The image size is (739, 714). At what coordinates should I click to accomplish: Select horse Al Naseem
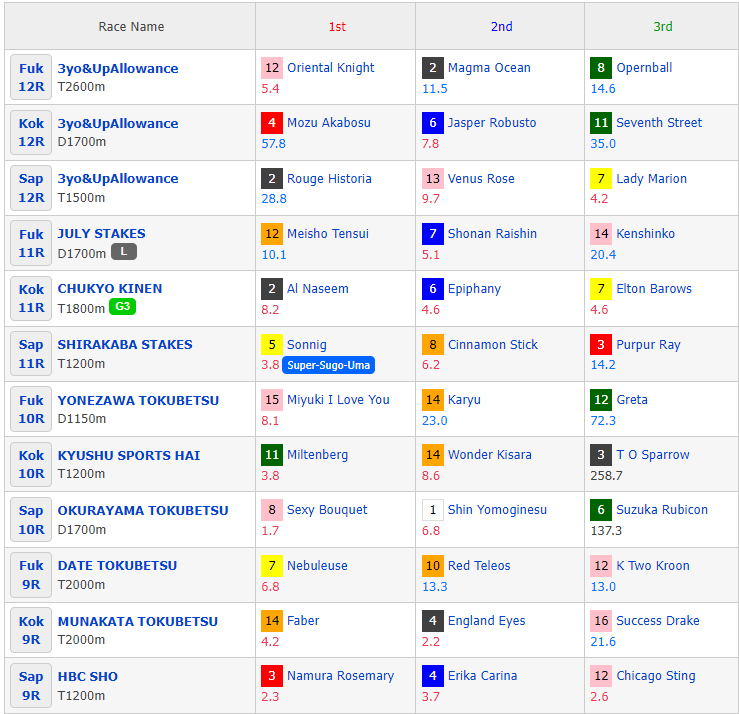[317, 289]
